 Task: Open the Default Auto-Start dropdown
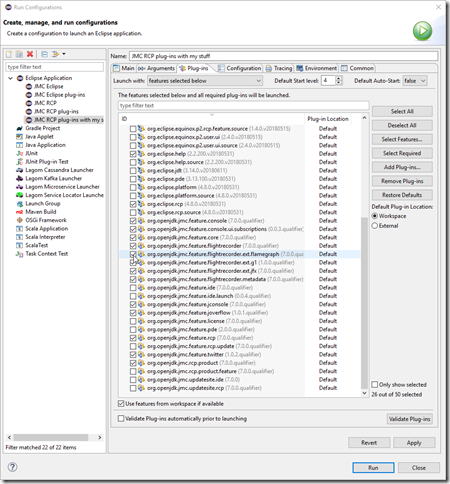[415, 81]
